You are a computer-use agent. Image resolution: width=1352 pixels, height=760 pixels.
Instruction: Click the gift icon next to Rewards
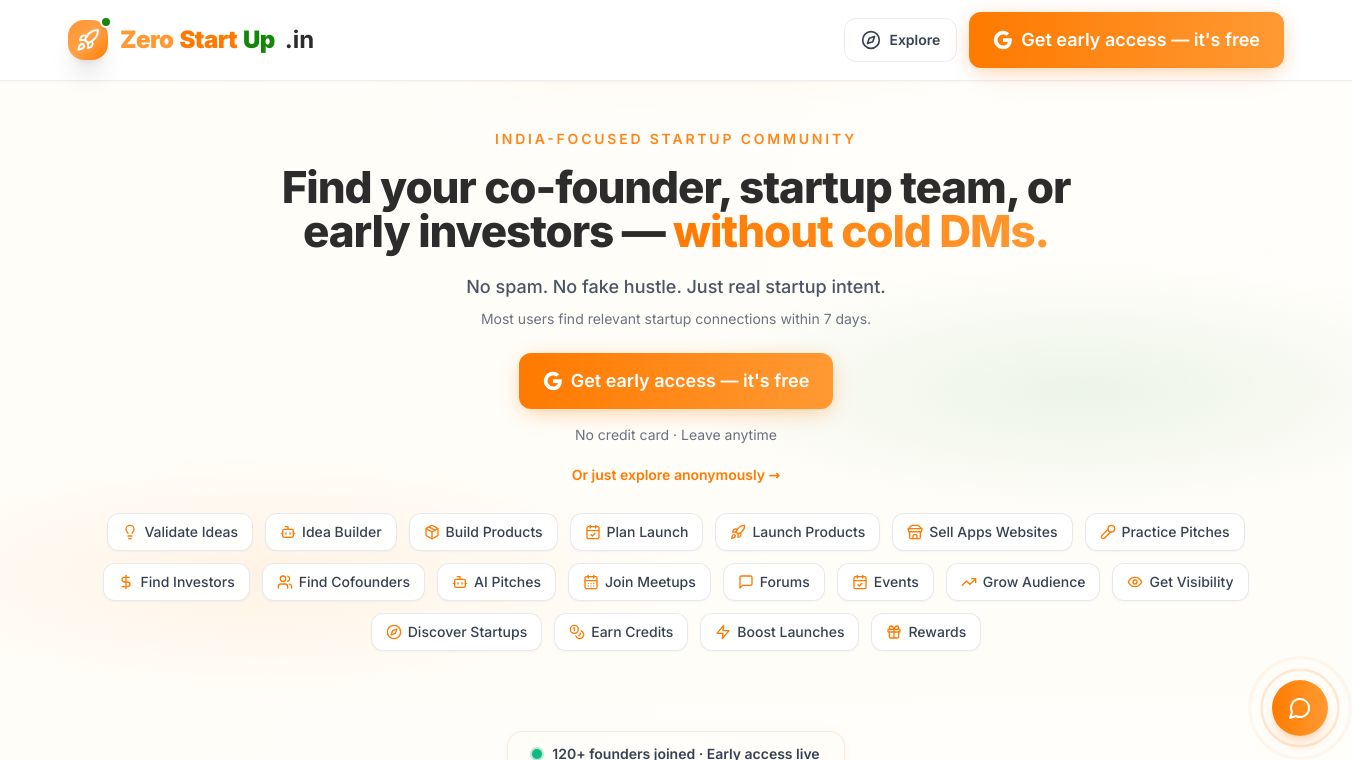894,632
